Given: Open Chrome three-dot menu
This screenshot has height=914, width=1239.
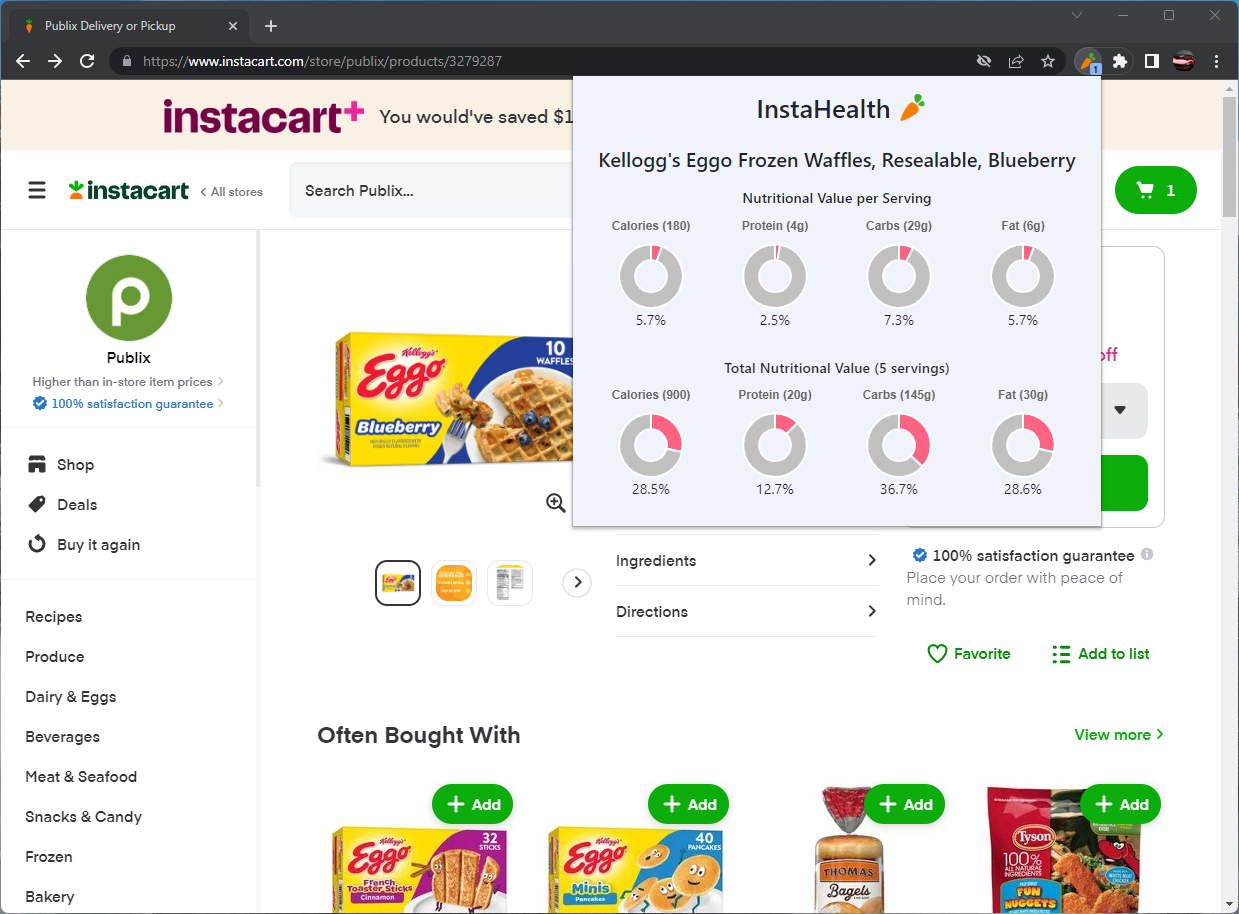Looking at the screenshot, I should 1216,61.
